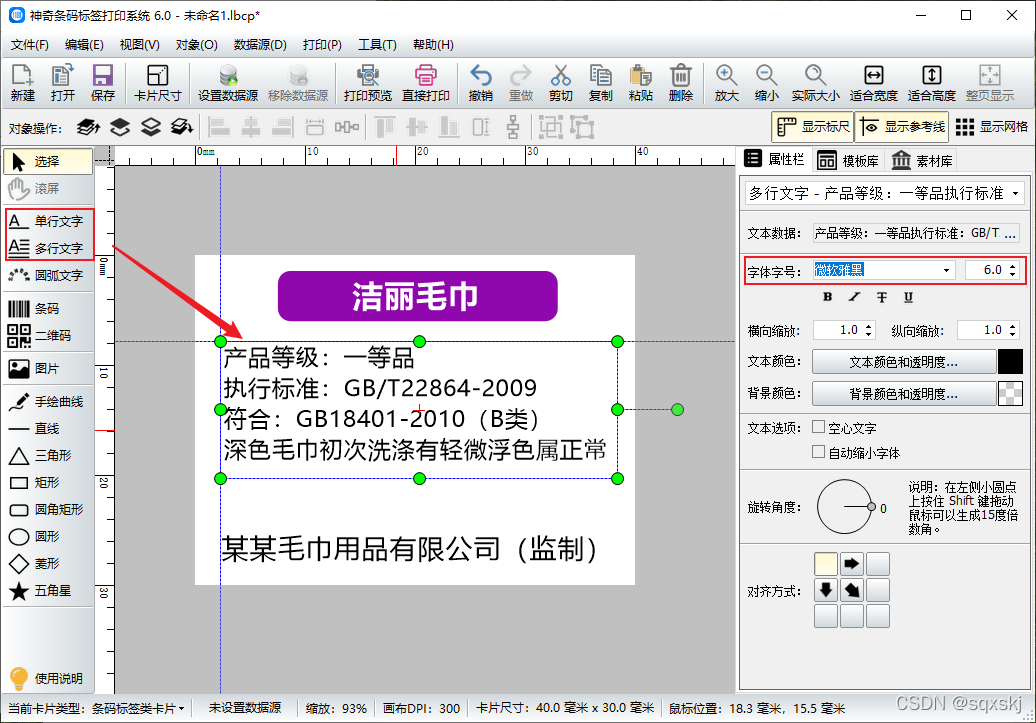Cut selection with 剪切 scissors icon
Screen dimensions: 1036x723
[x=560, y=83]
